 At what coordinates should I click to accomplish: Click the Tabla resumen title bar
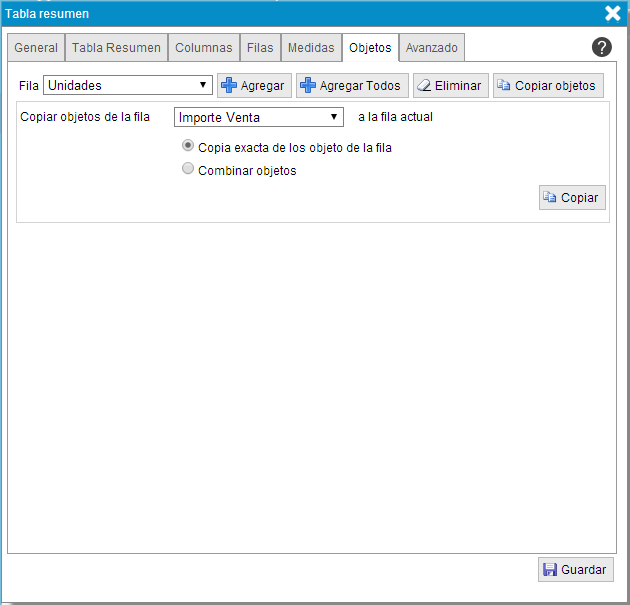300,13
